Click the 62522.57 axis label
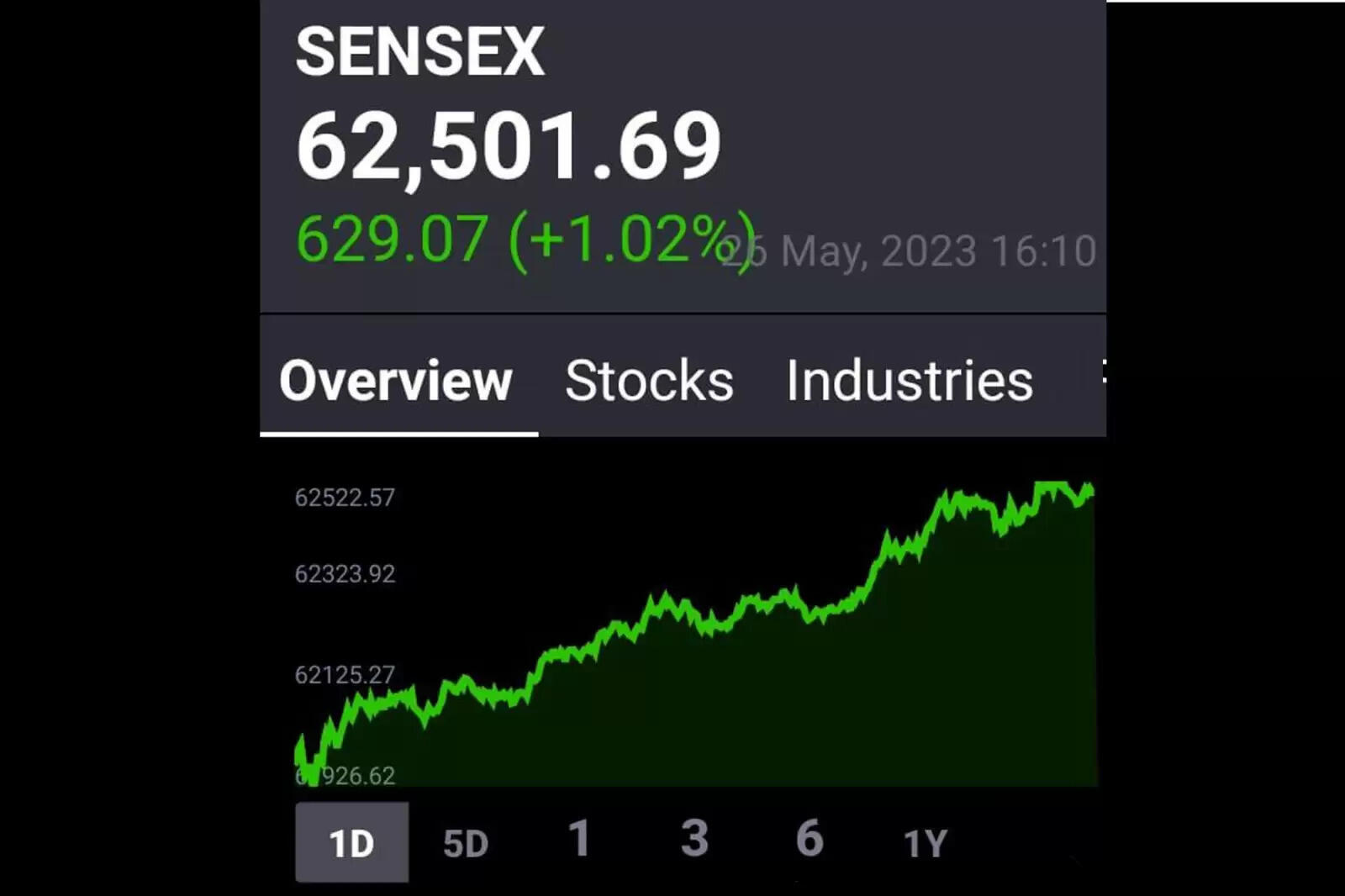 point(345,498)
